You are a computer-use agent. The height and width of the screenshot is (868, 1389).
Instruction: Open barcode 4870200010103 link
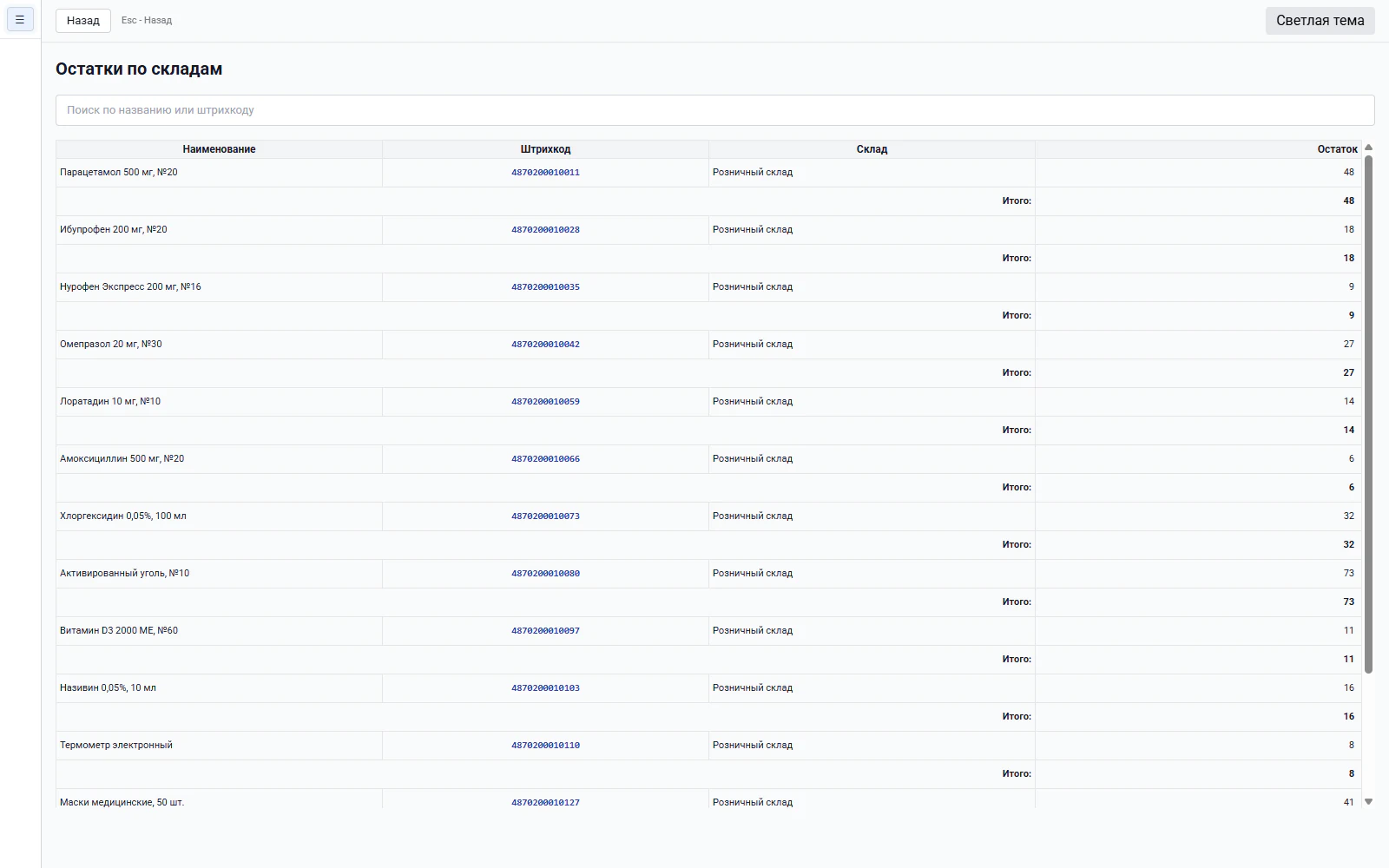point(545,688)
